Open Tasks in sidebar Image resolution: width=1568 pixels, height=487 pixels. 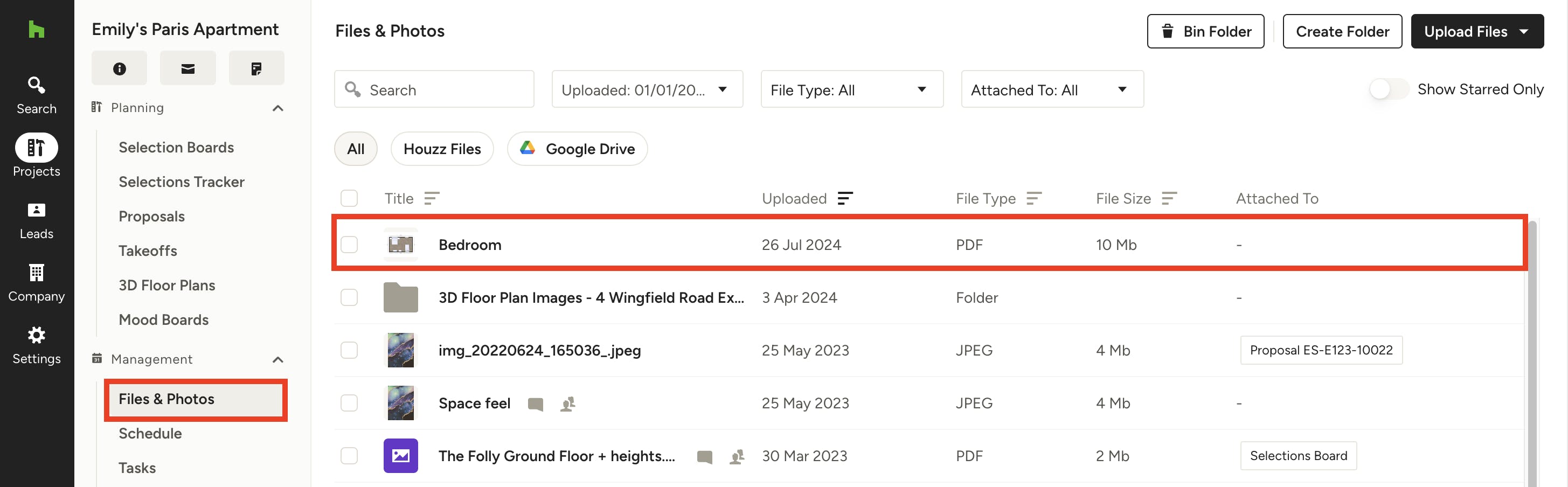(x=137, y=468)
